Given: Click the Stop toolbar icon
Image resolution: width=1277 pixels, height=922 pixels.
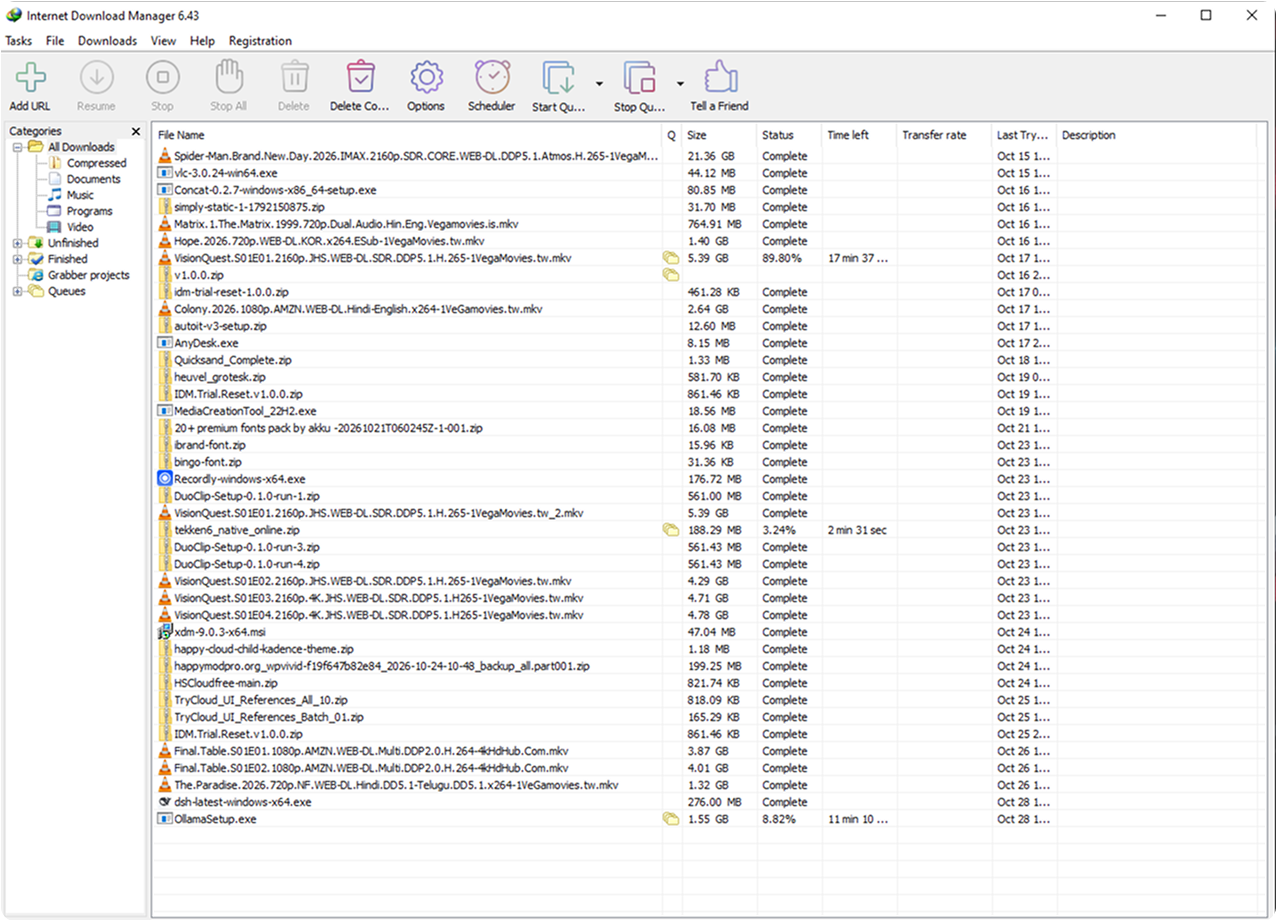Looking at the screenshot, I should (x=162, y=77).
